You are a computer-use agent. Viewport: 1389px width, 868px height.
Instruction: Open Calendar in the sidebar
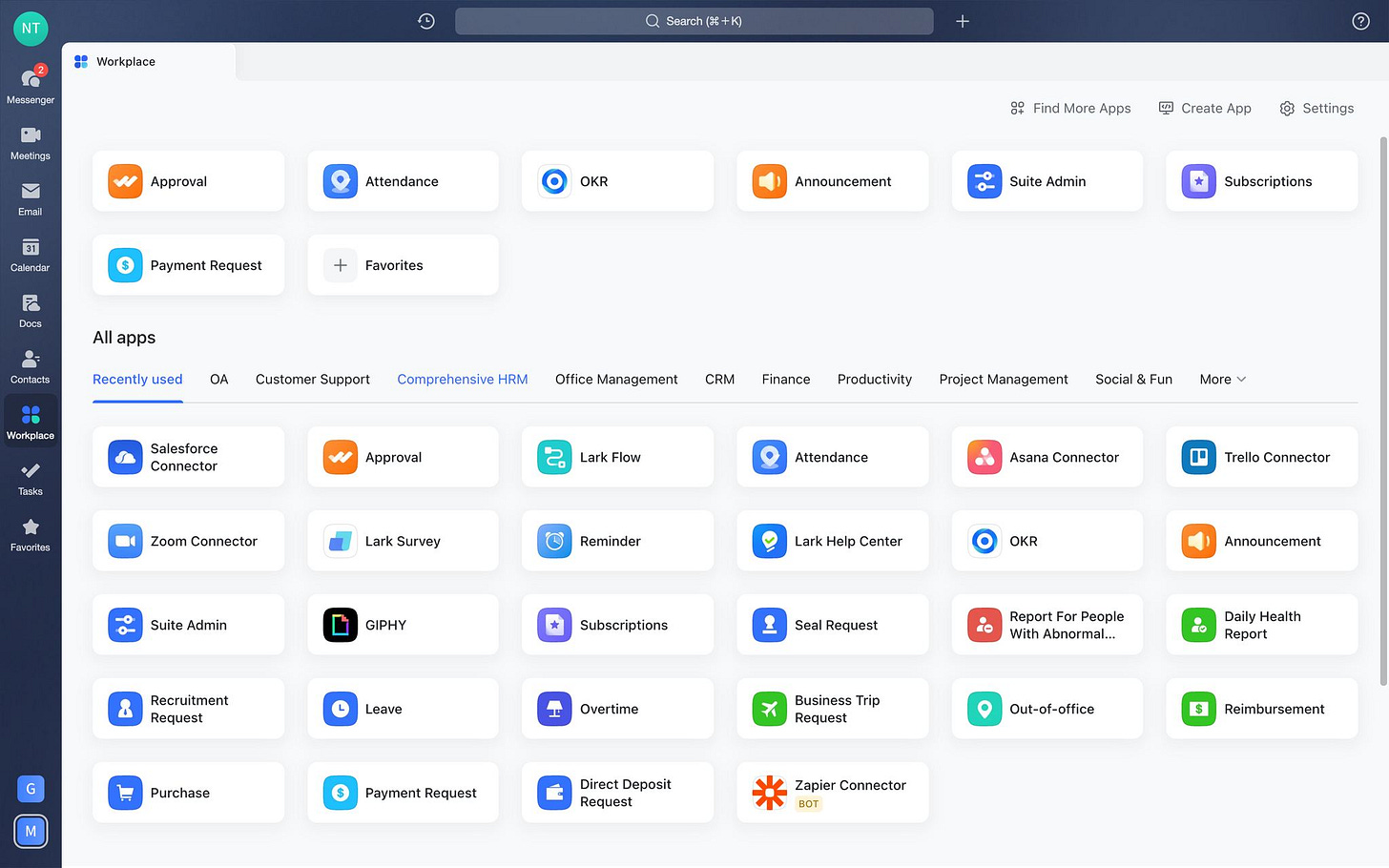tap(31, 256)
